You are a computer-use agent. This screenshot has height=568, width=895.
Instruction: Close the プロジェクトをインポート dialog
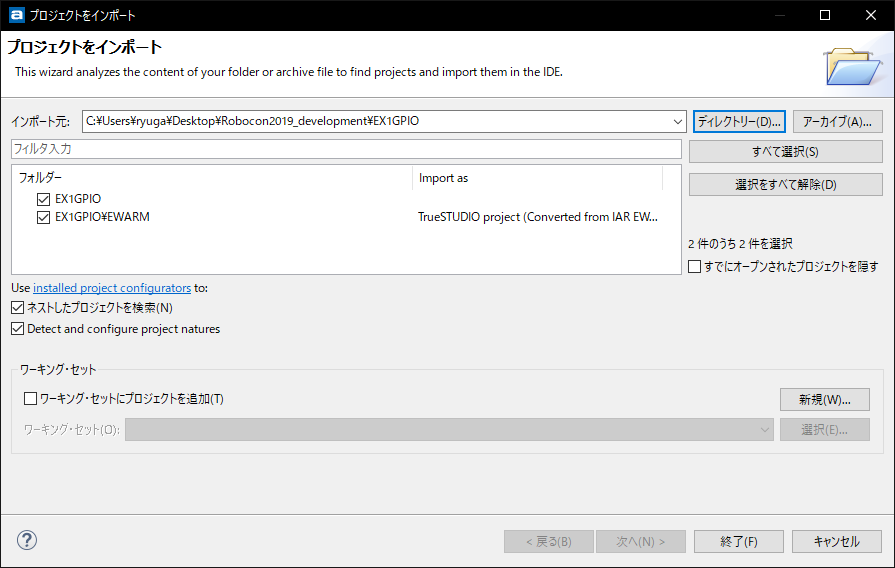tap(870, 15)
